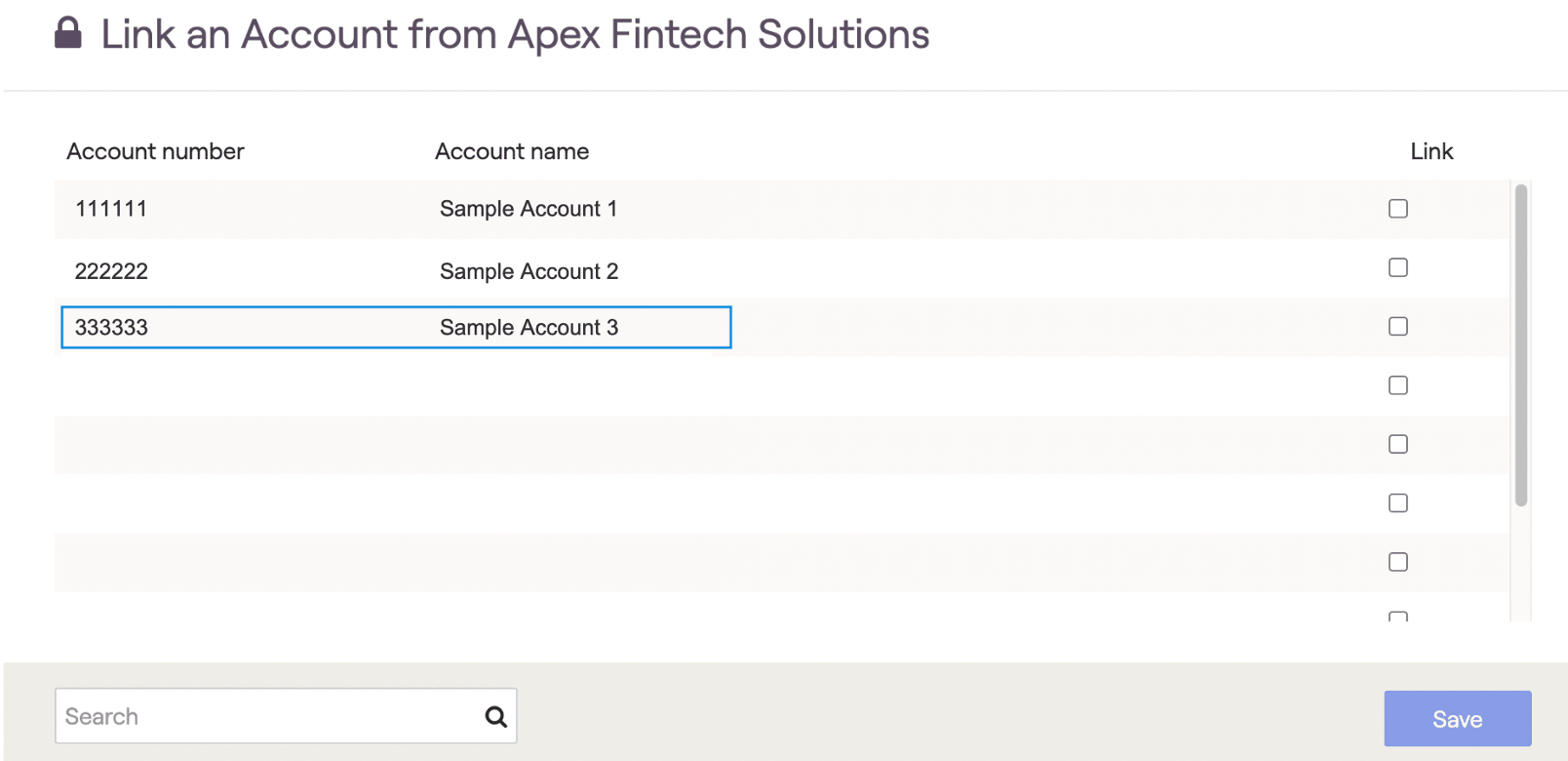Tick the checkbox in the seventh row

[x=1398, y=562]
